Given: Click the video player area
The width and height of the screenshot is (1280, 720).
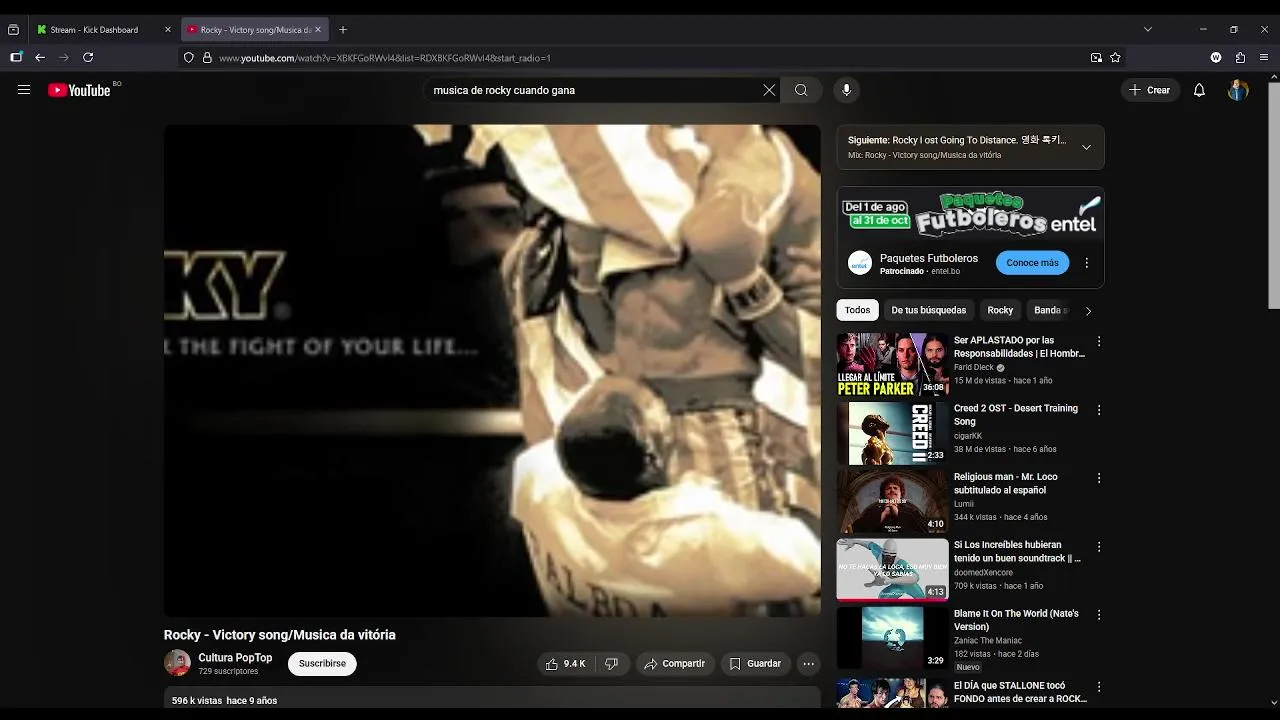Looking at the screenshot, I should (x=492, y=370).
